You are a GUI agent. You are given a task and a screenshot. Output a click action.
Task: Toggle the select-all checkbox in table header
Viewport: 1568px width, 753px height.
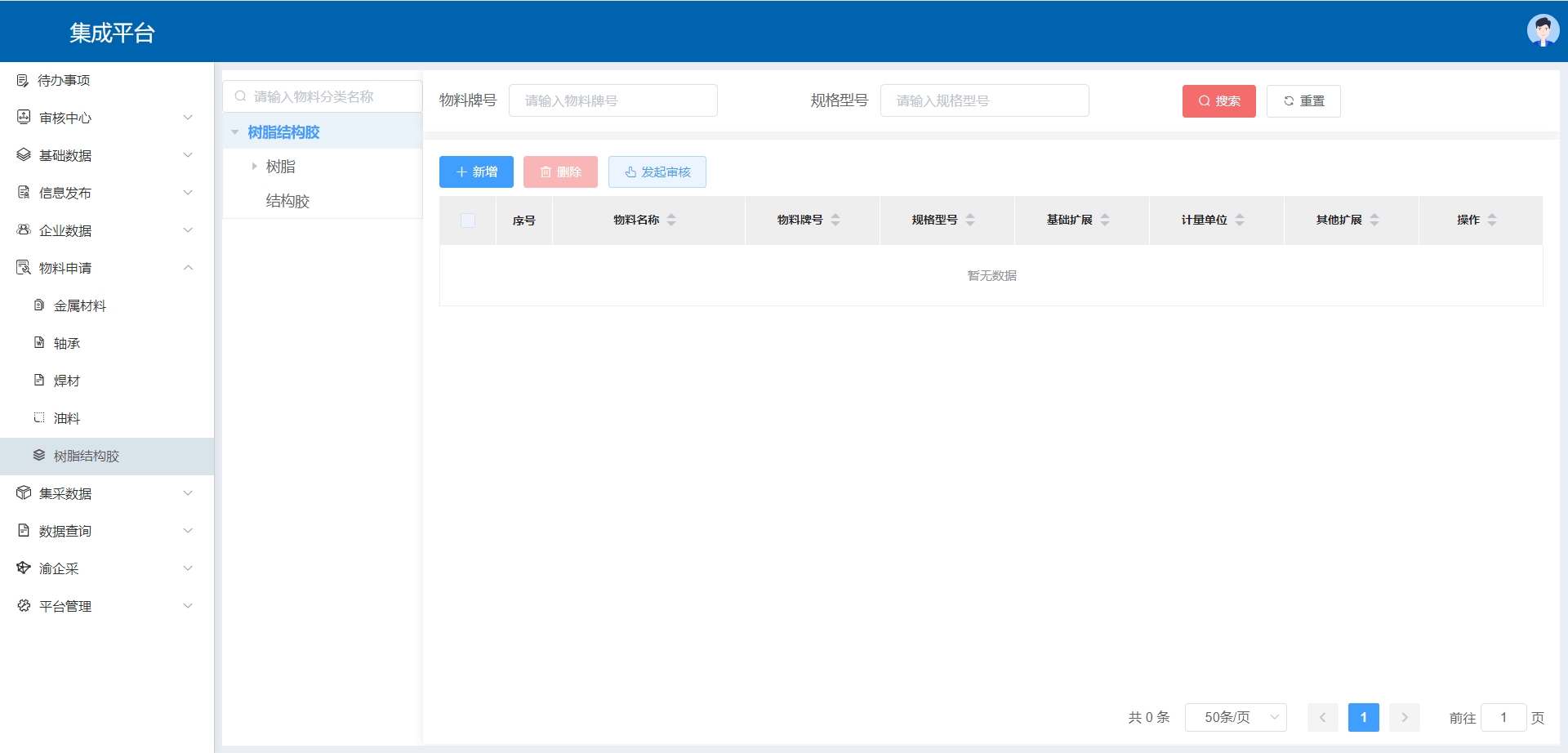468,221
